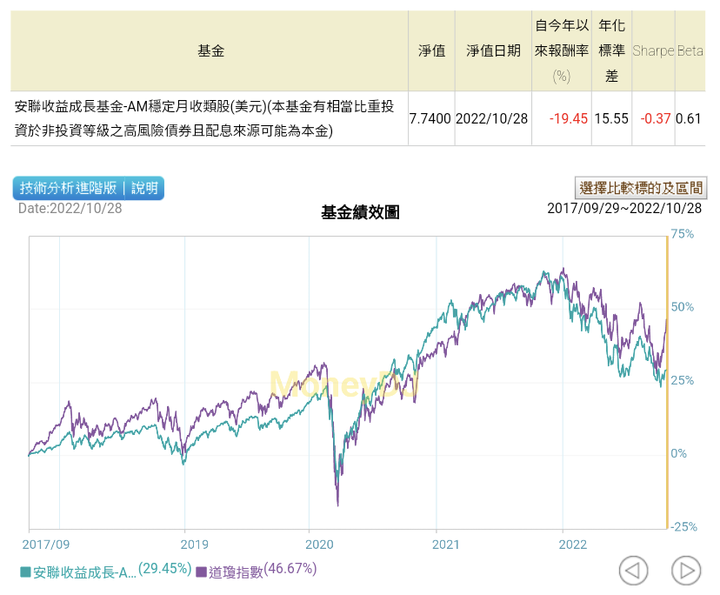This screenshot has height=595, width=720.
Task: Open 技術分析進階版 advanced technical analysis
Action: pos(68,188)
